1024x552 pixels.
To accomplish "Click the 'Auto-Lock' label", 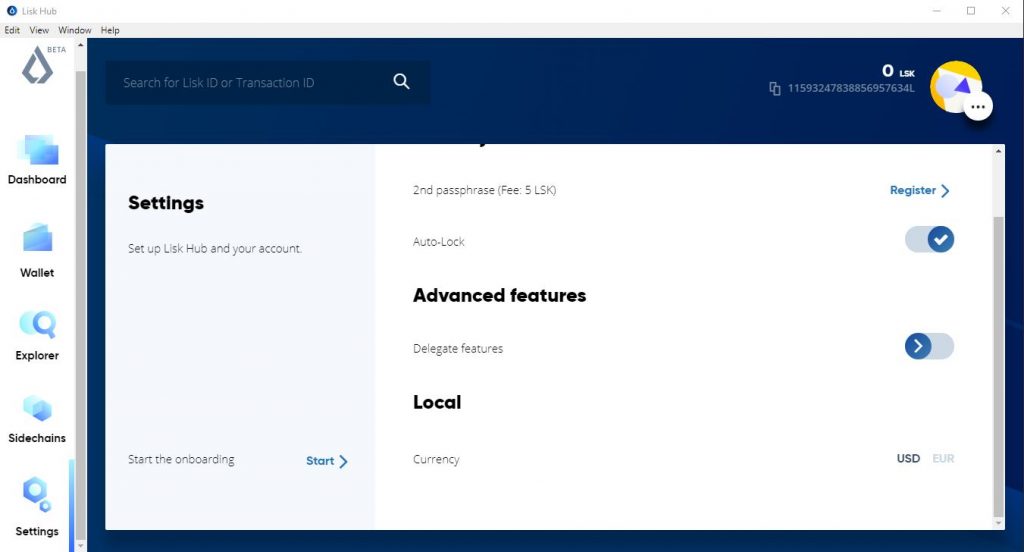I will (x=438, y=242).
